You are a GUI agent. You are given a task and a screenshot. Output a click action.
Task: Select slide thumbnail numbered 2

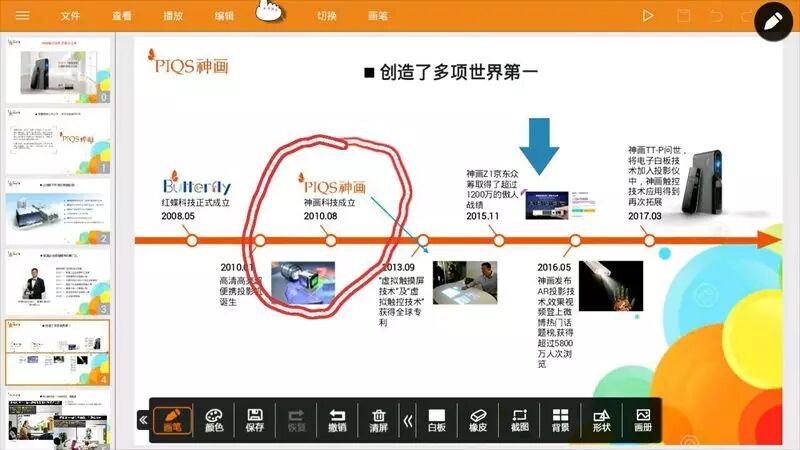click(x=58, y=212)
